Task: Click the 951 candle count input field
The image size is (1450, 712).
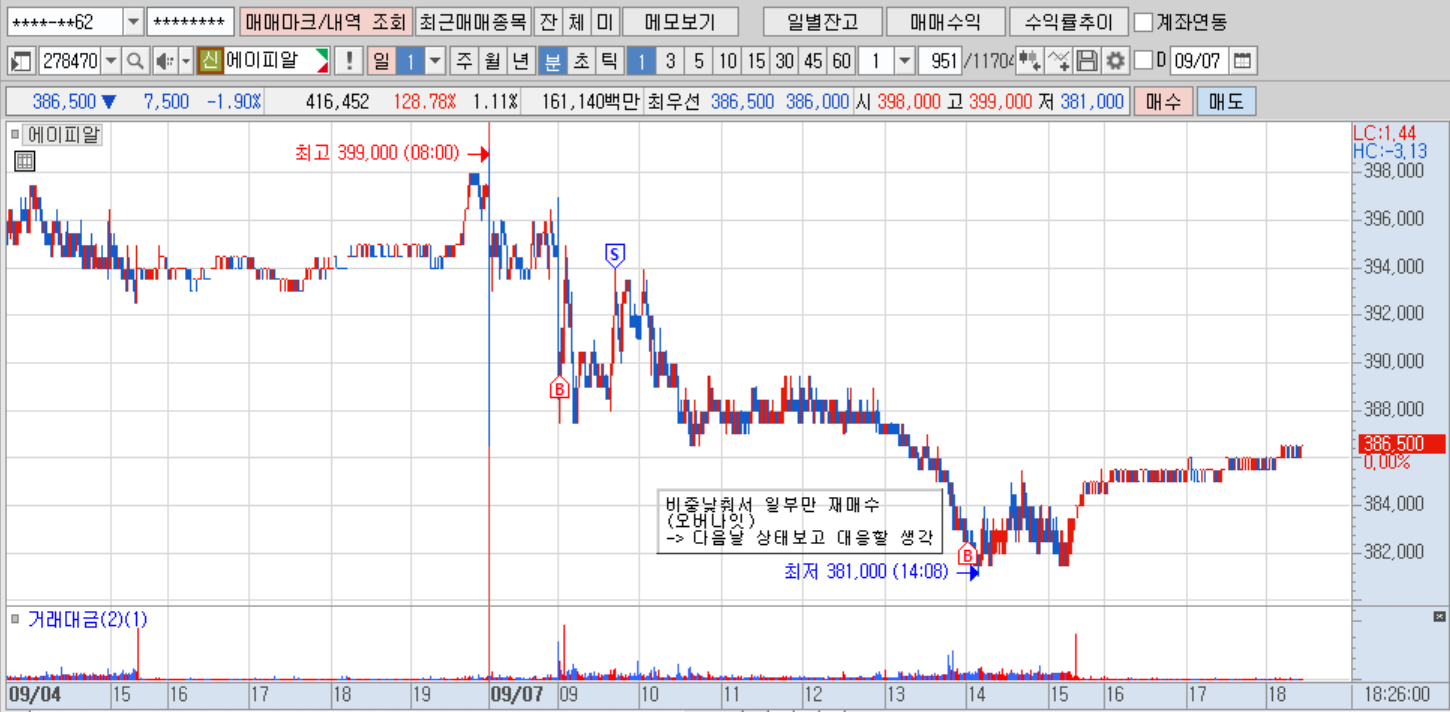Action: pyautogui.click(x=939, y=61)
